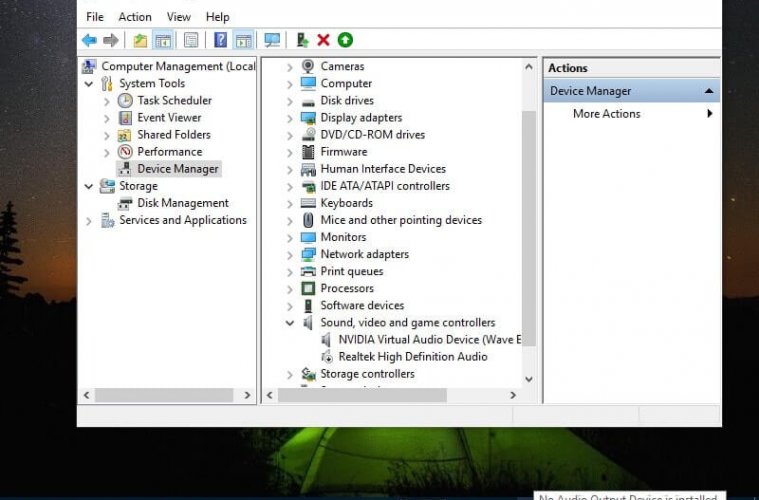Select the Computer device category
The width and height of the screenshot is (759, 500).
(x=346, y=83)
